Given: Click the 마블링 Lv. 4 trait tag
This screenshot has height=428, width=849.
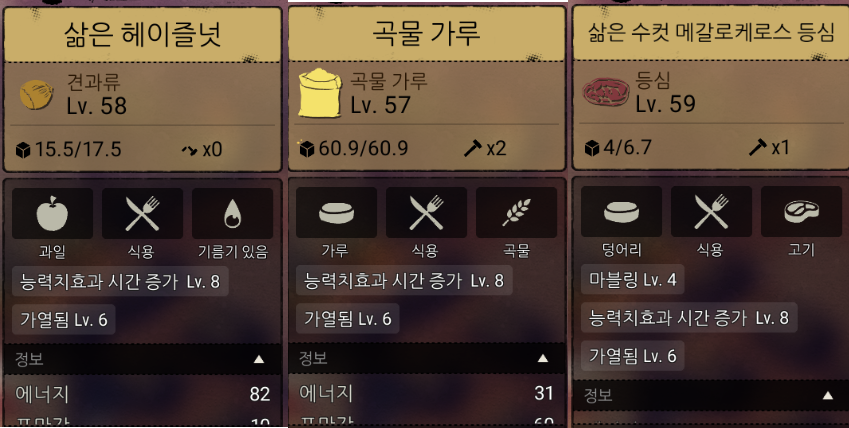Looking at the screenshot, I should coord(632,280).
